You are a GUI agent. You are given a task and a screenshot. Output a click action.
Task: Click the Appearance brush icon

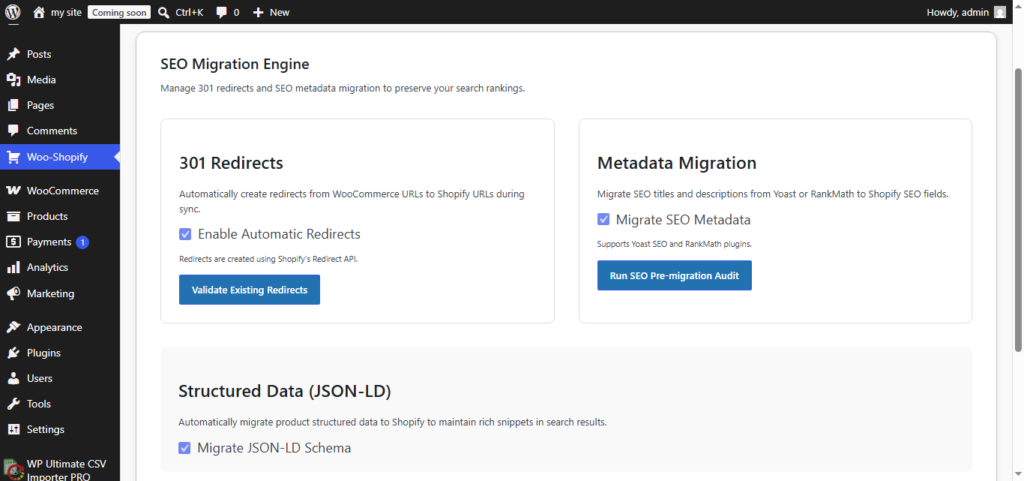[x=13, y=327]
